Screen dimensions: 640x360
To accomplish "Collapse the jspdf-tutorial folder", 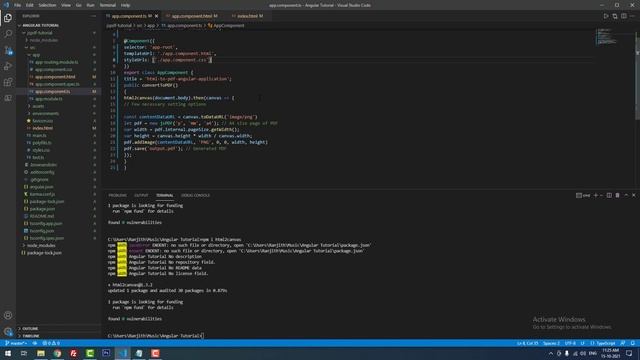I will tap(40, 33).
